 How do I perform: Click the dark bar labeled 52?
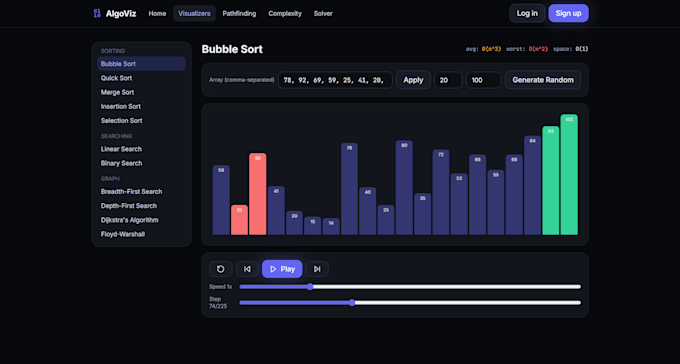point(459,204)
